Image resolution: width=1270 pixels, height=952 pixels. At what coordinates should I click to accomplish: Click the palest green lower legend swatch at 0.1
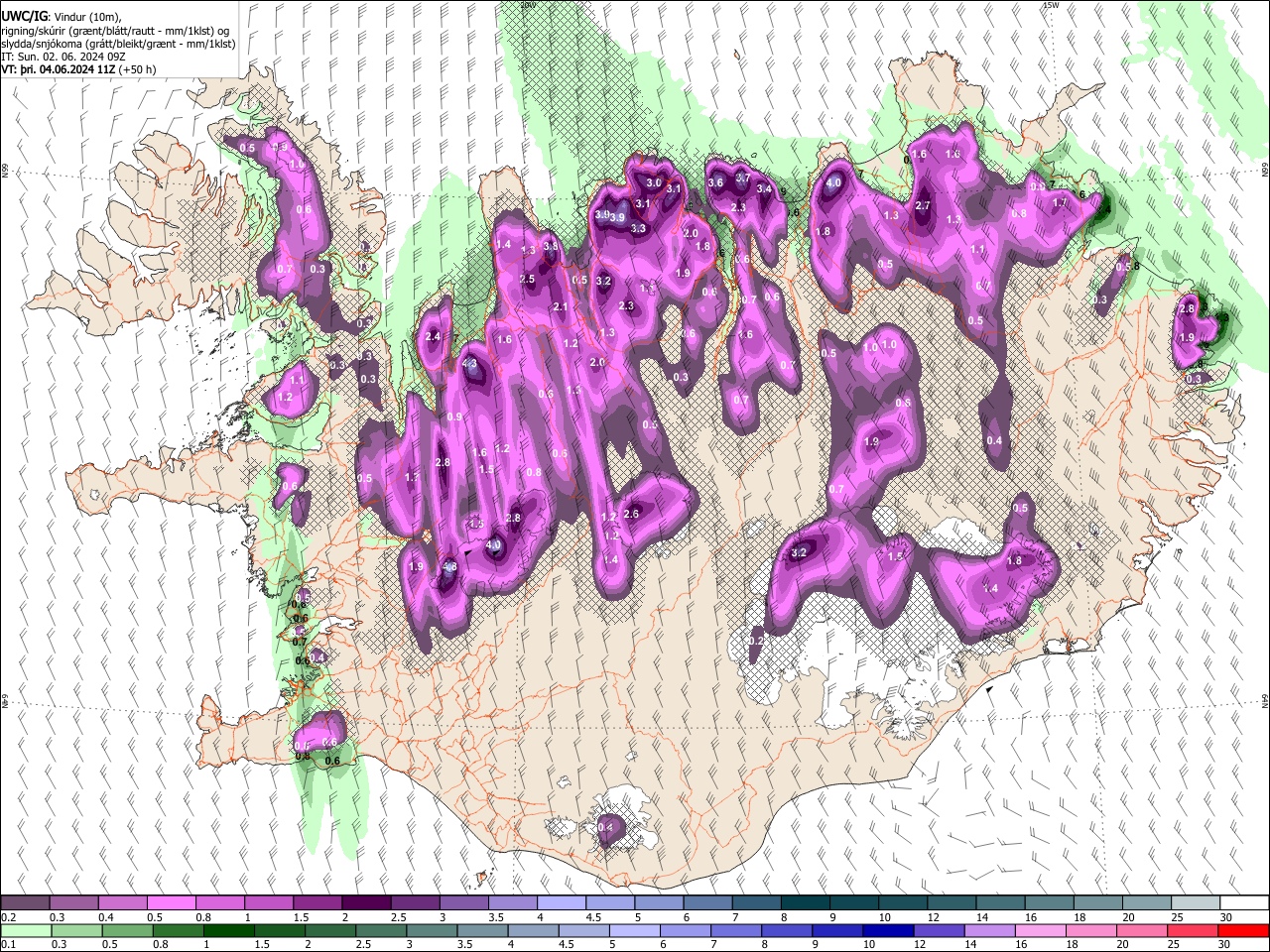coord(26,930)
